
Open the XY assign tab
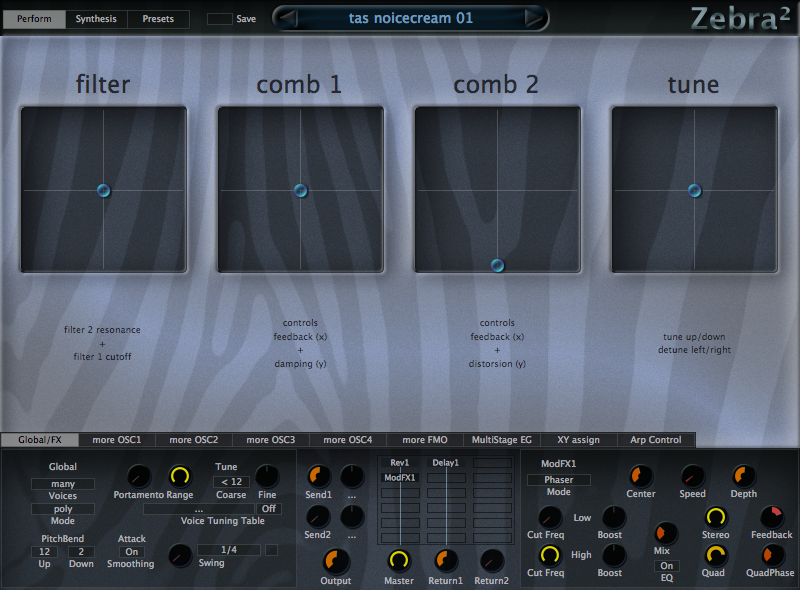[579, 440]
